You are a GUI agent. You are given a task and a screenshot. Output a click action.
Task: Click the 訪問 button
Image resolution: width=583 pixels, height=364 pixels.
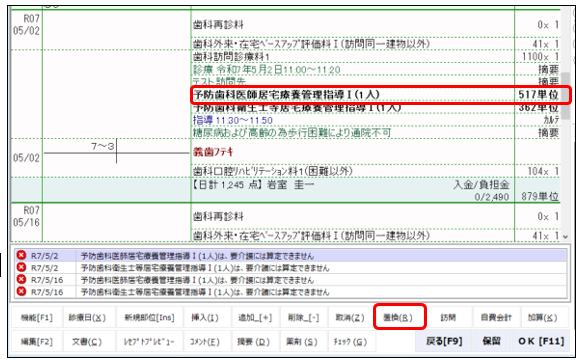pos(448,318)
